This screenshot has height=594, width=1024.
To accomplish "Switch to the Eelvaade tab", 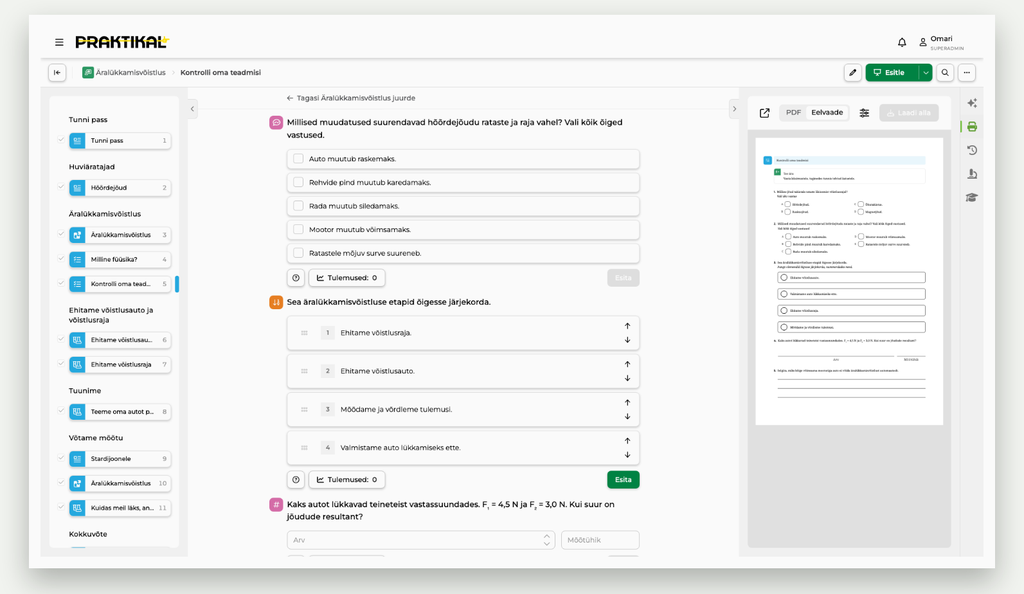I will coord(827,112).
